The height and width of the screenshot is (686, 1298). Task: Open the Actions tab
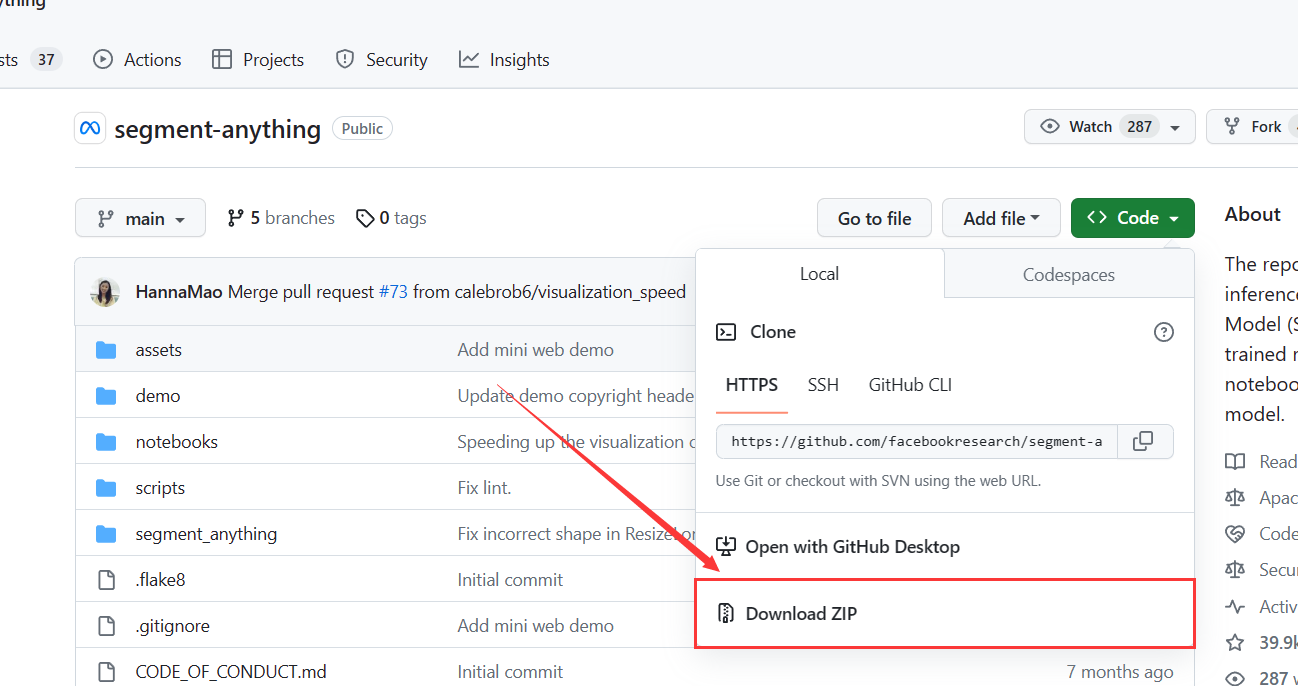[137, 60]
